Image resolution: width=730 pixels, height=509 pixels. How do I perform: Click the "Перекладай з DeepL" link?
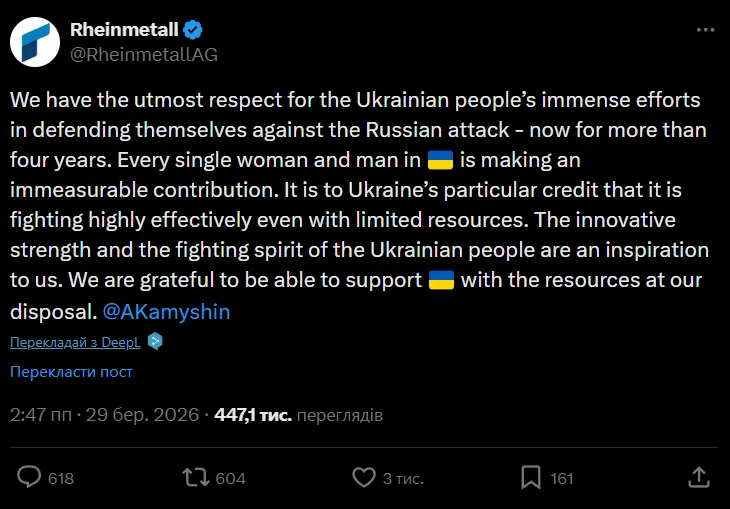(x=76, y=342)
